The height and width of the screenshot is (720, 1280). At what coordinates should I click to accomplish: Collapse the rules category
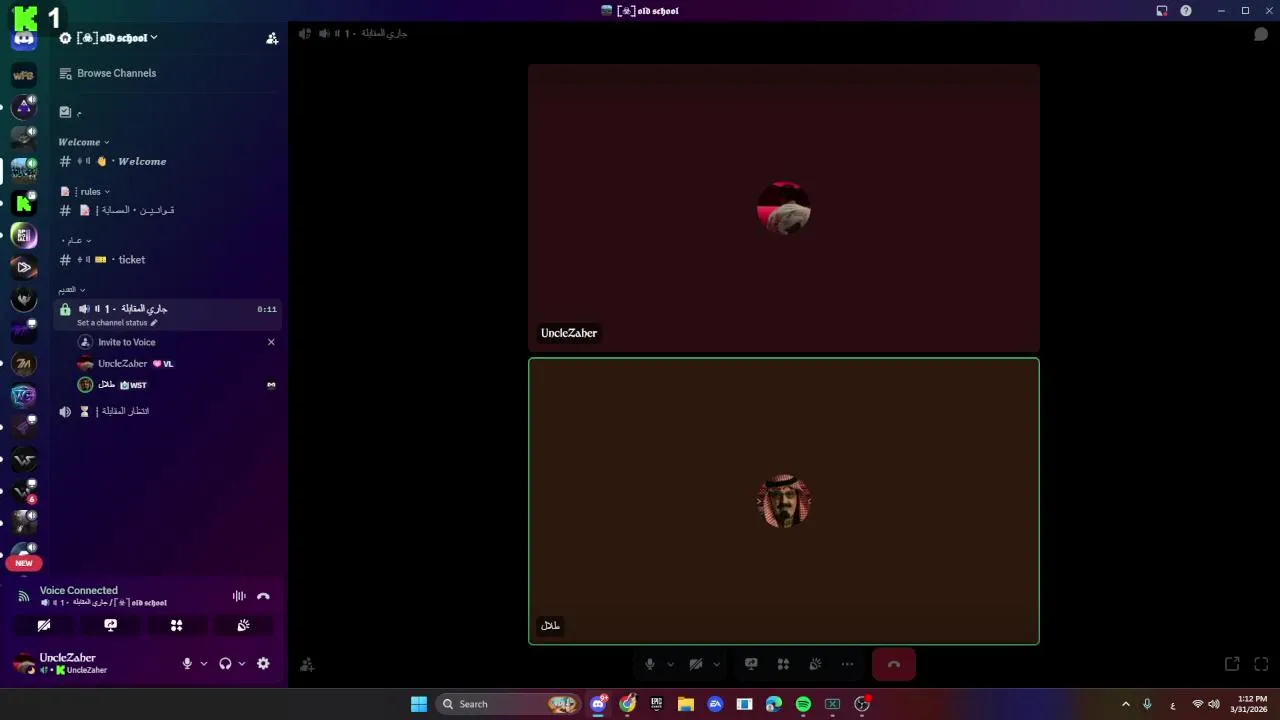point(86,191)
